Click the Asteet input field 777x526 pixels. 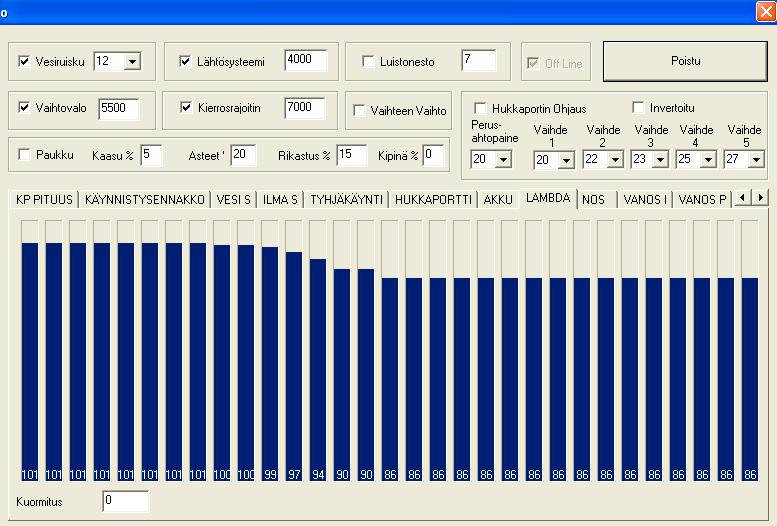(x=243, y=155)
